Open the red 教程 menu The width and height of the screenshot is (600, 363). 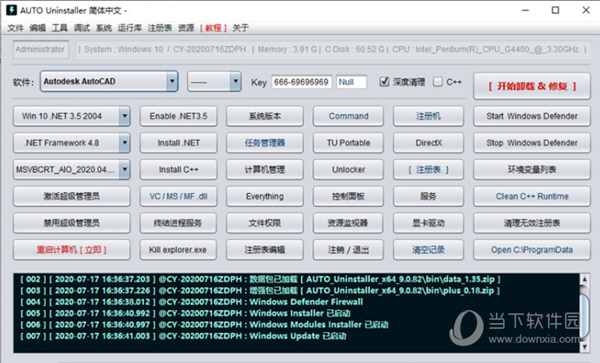click(213, 28)
